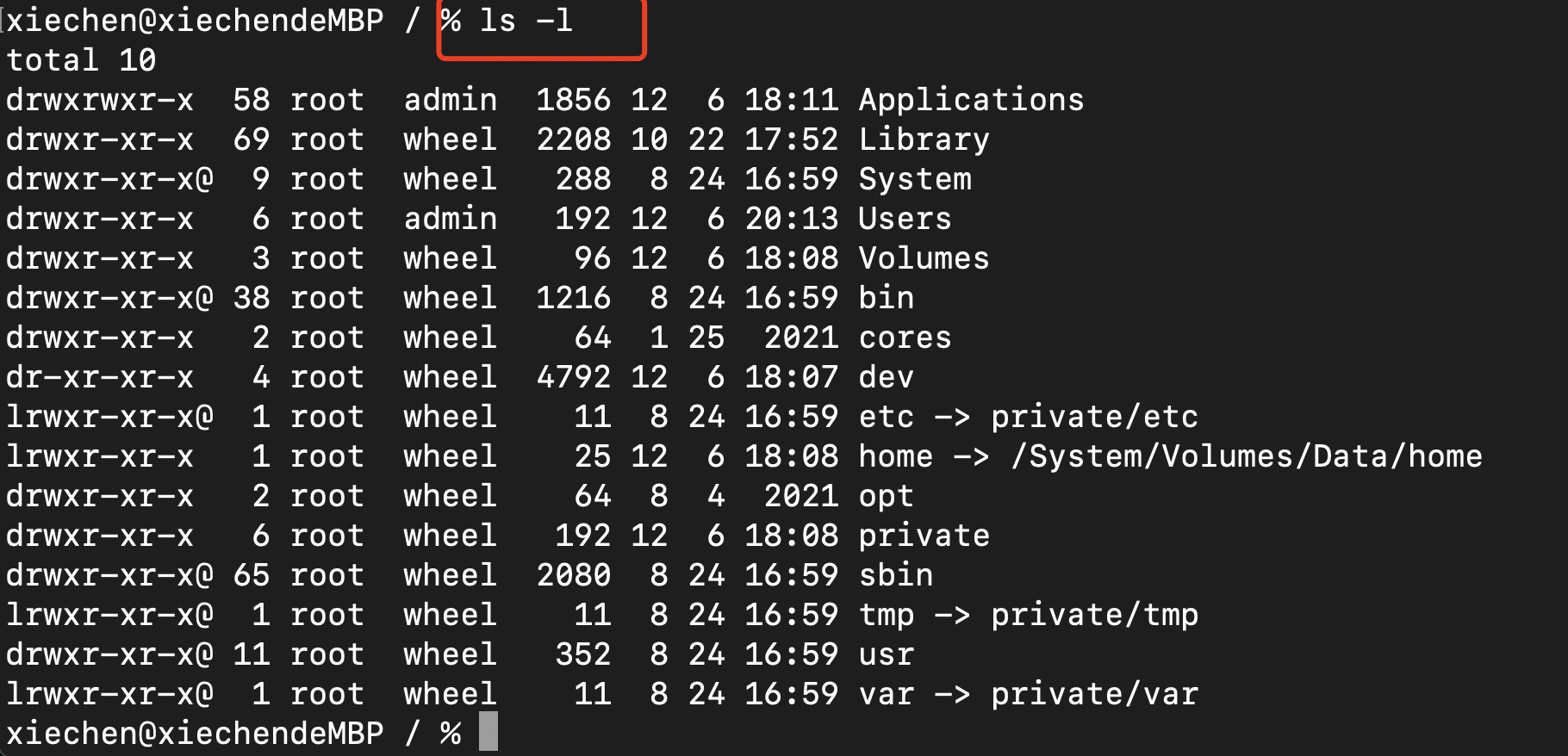Click the private/etc symlink target
Viewport: 1568px width, 756px height.
(1094, 418)
